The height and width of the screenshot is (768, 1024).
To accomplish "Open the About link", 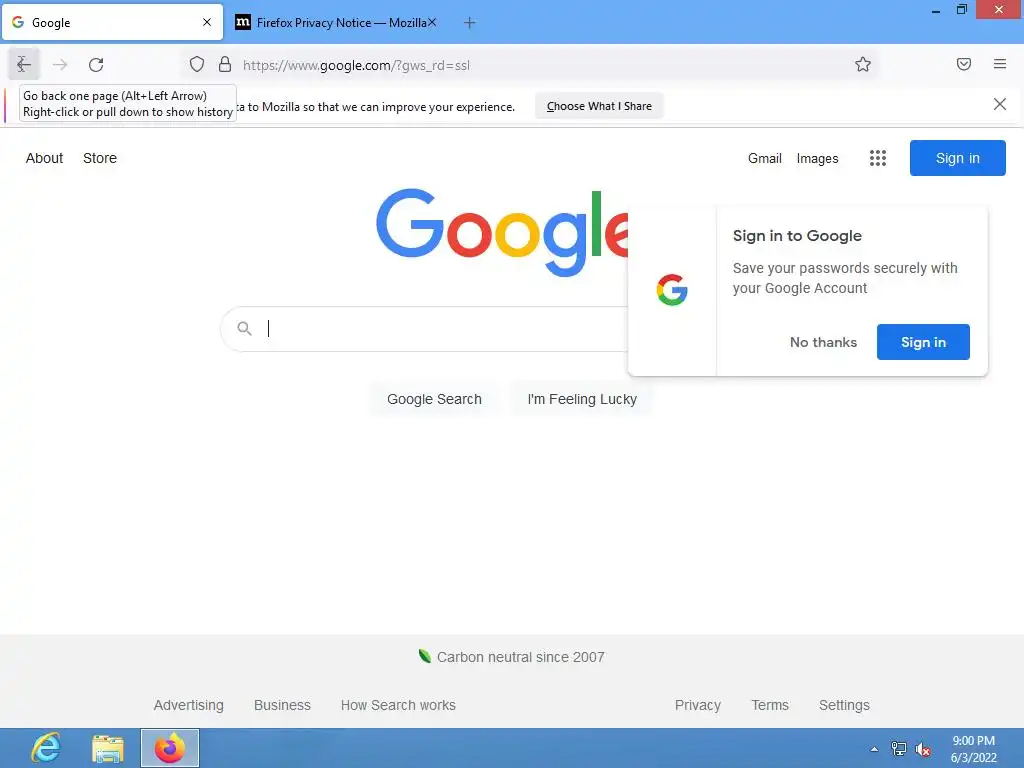I will coord(44,158).
